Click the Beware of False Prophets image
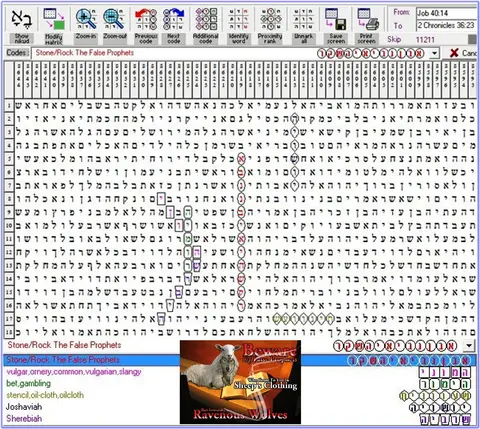 (240, 382)
